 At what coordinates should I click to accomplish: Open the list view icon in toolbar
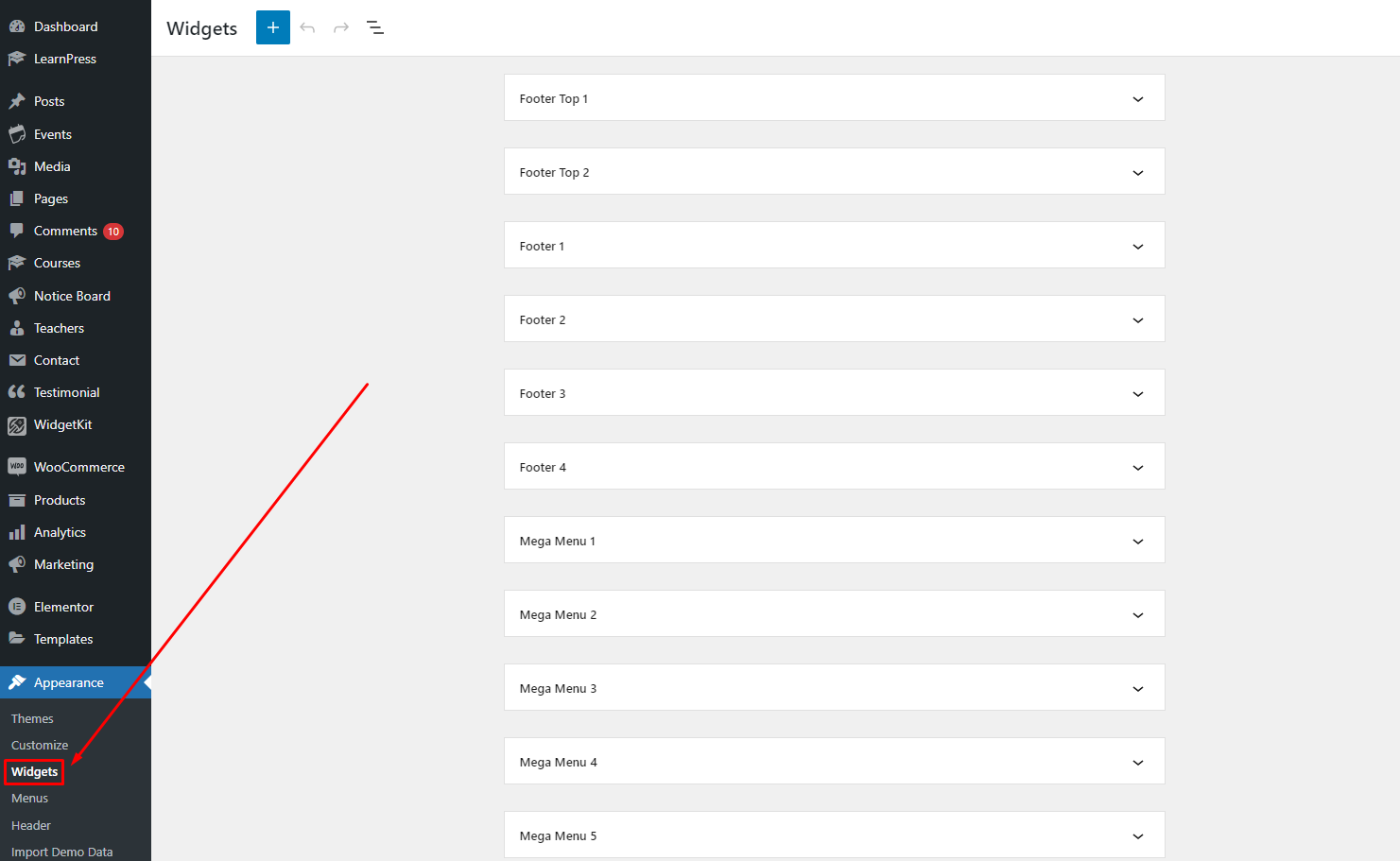pos(375,27)
